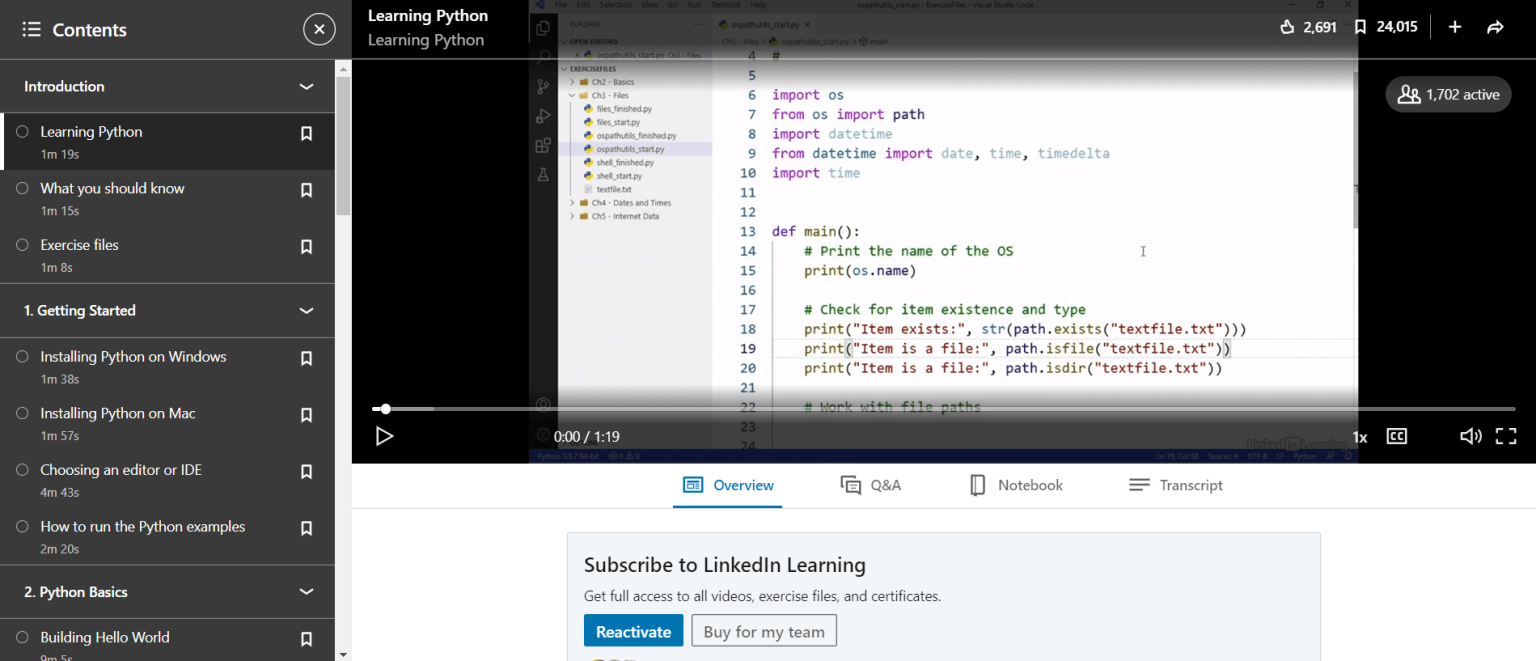1536x661 pixels.
Task: Enter fullscreen mode on the video player
Action: point(1506,436)
